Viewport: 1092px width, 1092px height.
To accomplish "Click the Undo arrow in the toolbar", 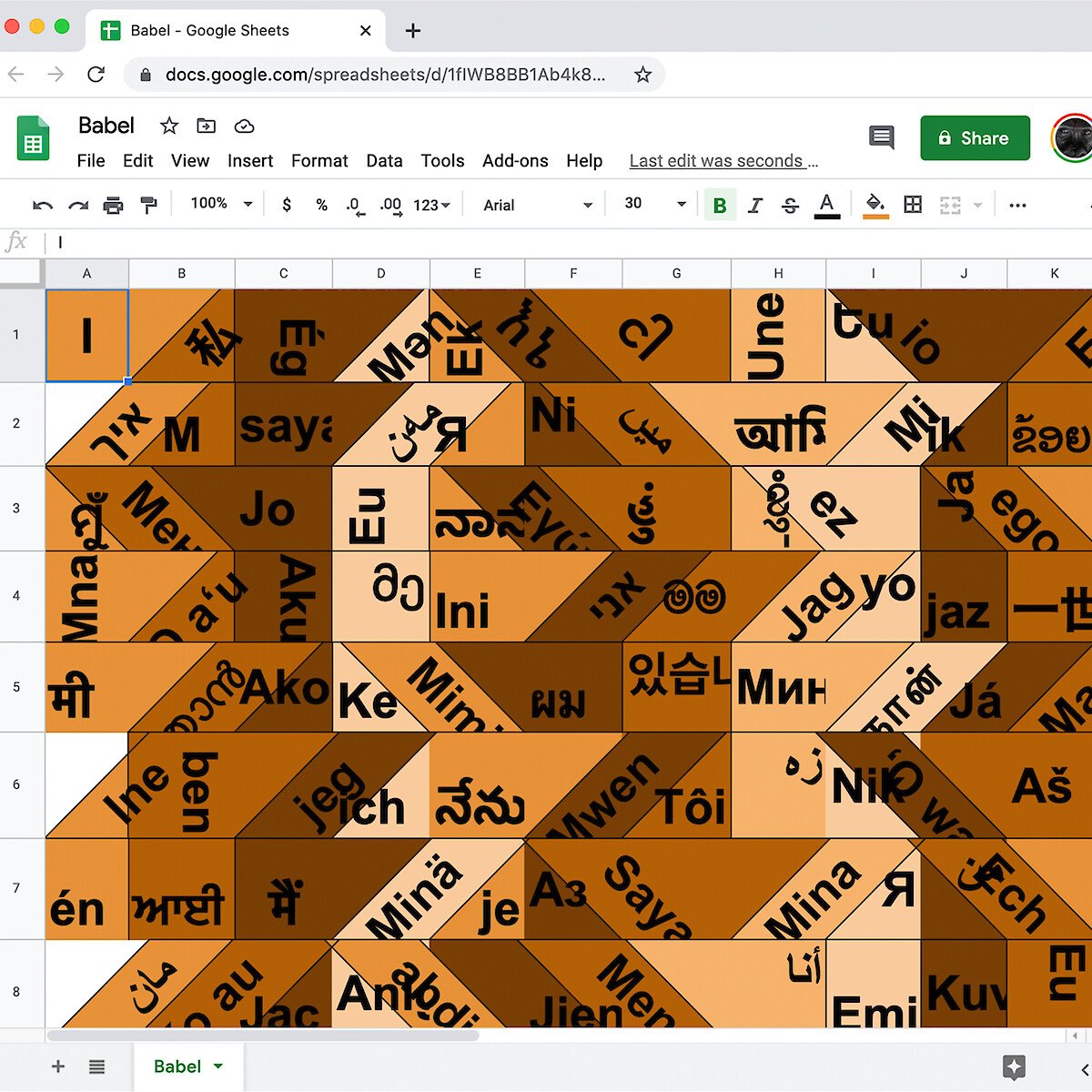I will (x=42, y=205).
